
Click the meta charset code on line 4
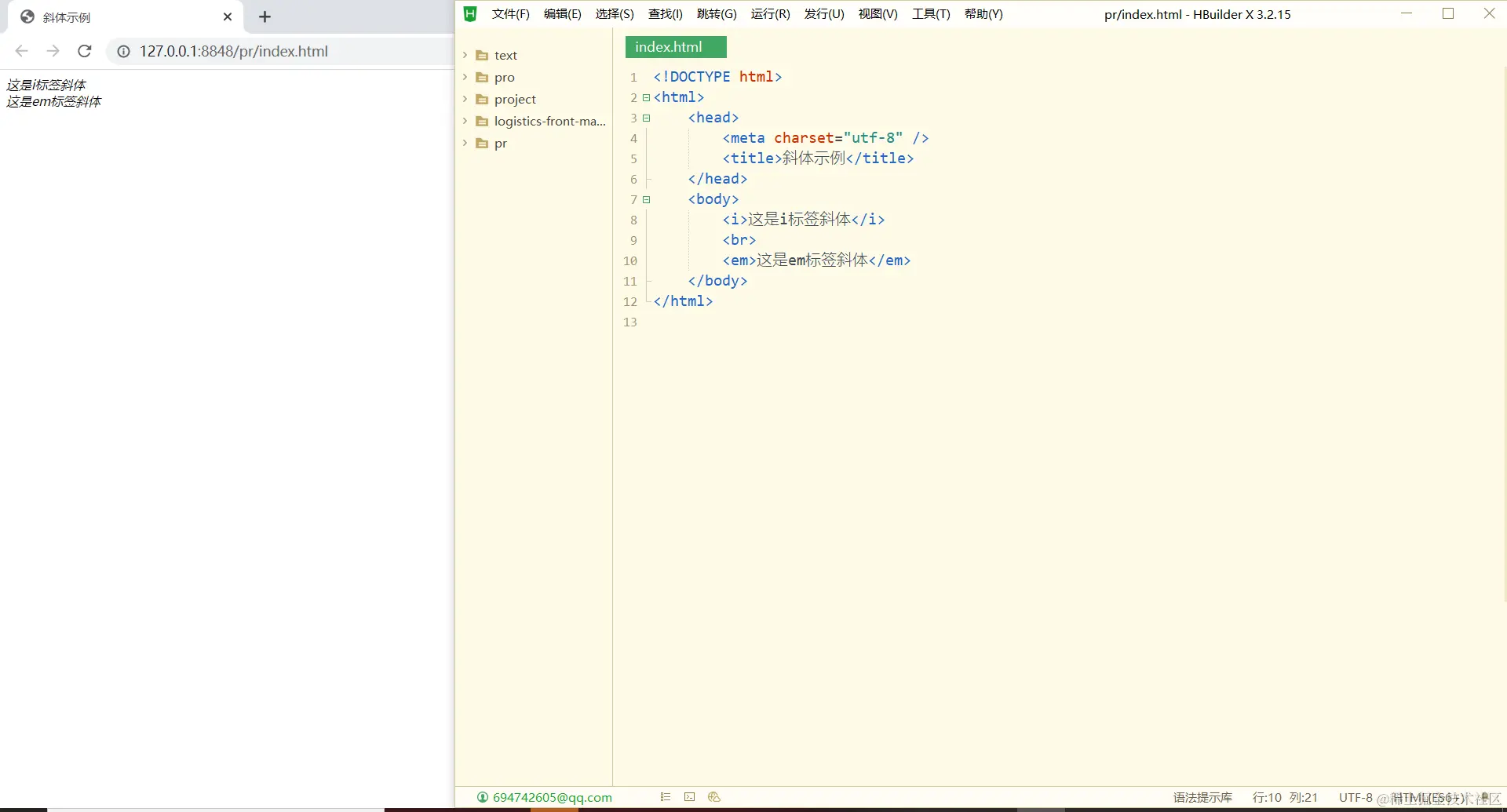click(826, 138)
